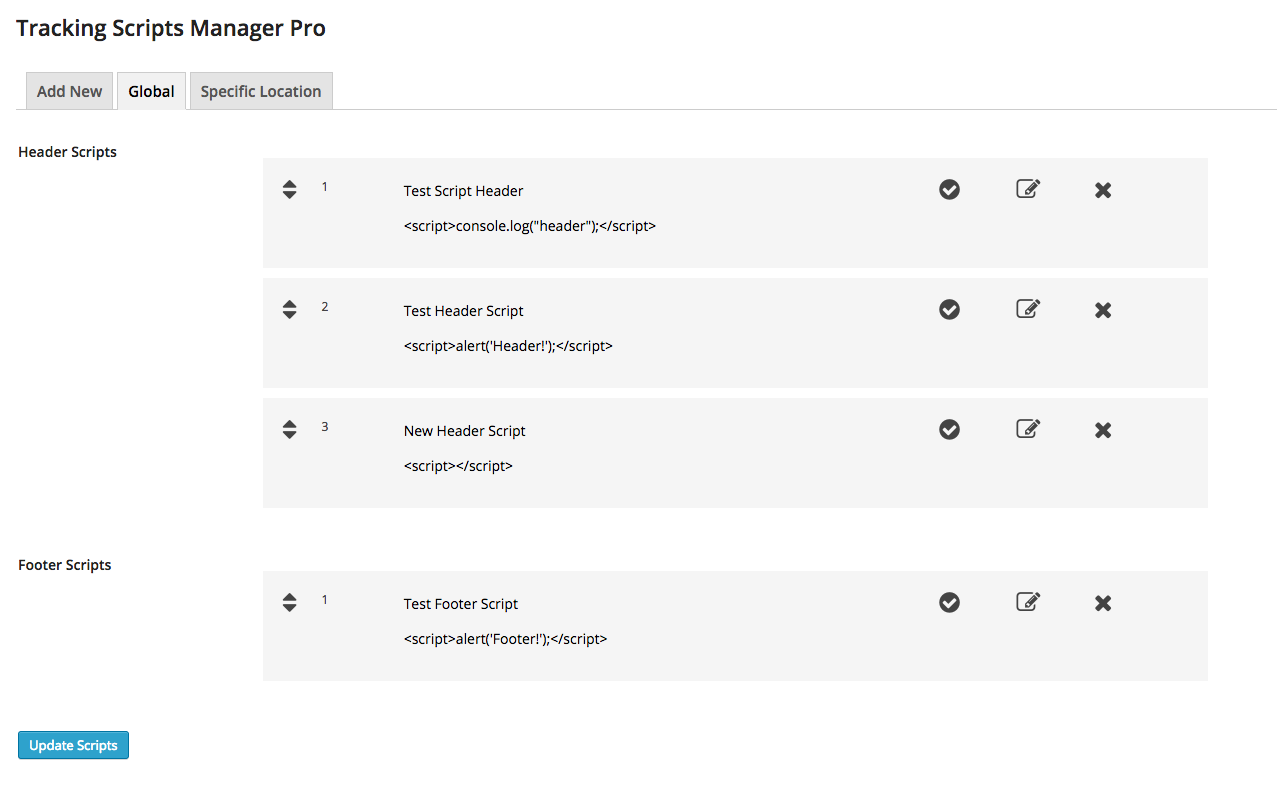Edit the Test Footer Script entry
The height and width of the screenshot is (803, 1277).
click(x=1028, y=602)
